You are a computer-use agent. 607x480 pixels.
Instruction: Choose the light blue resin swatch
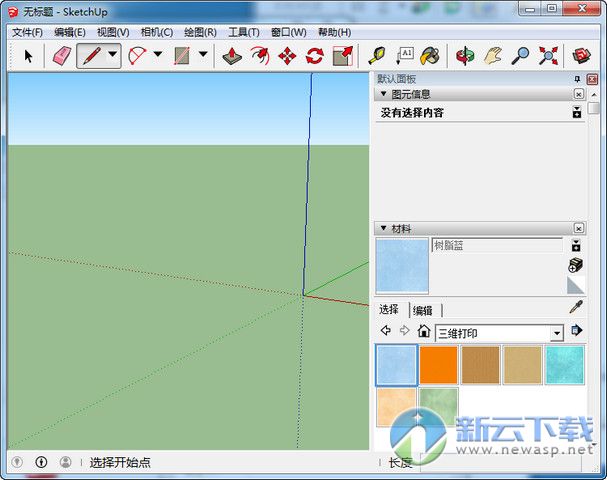click(x=396, y=365)
